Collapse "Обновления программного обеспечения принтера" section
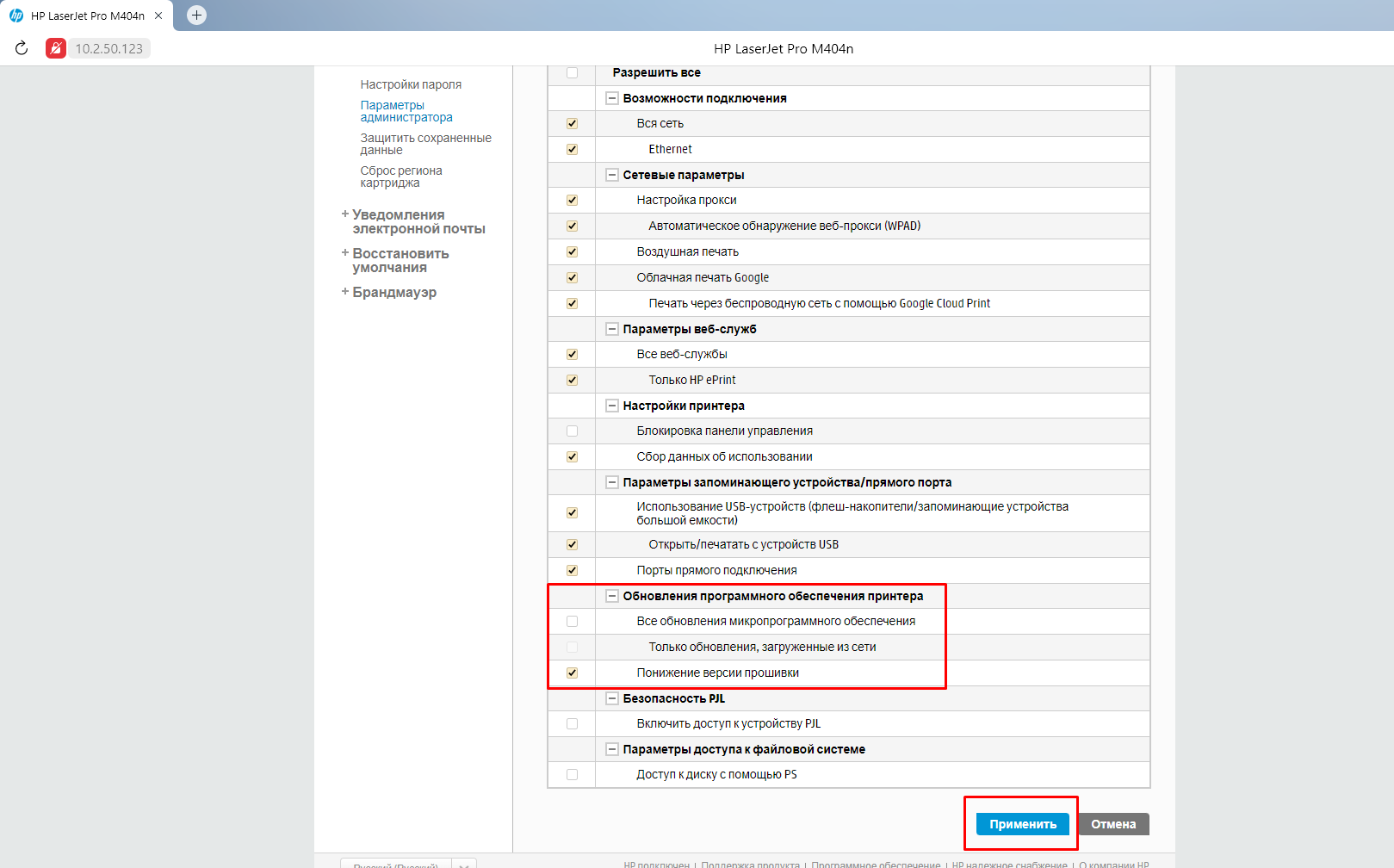The image size is (1394, 868). click(x=612, y=596)
